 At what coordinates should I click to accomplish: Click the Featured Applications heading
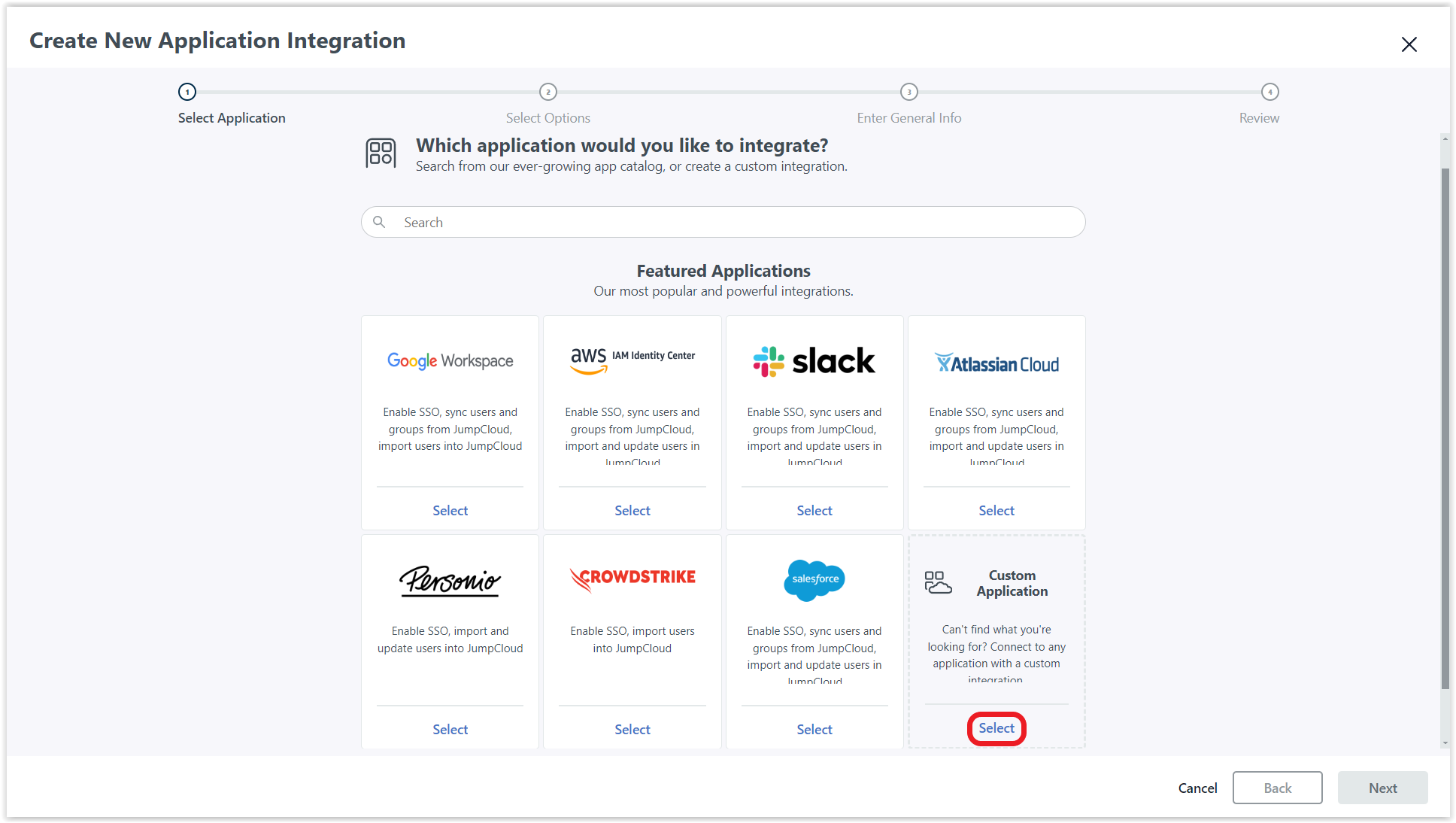[x=723, y=271]
